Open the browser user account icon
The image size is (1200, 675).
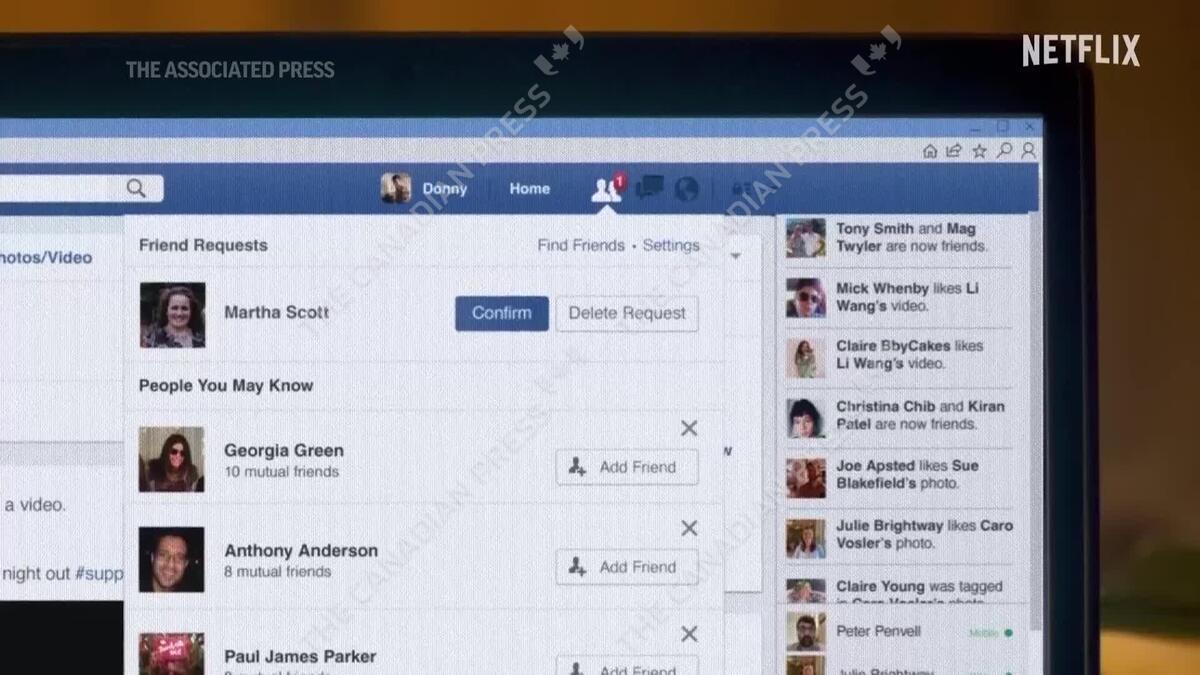[x=1028, y=151]
